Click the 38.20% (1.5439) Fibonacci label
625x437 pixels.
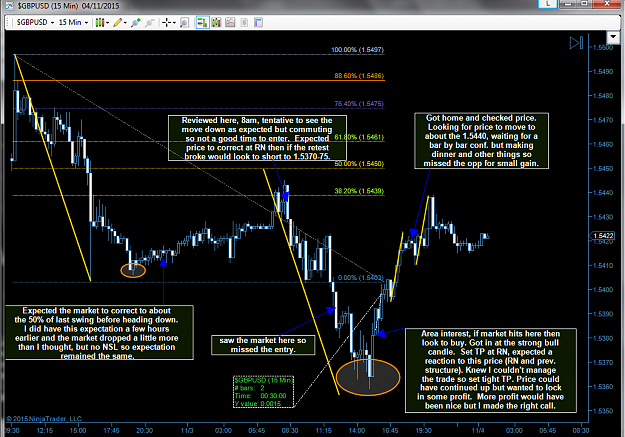pyautogui.click(x=359, y=191)
